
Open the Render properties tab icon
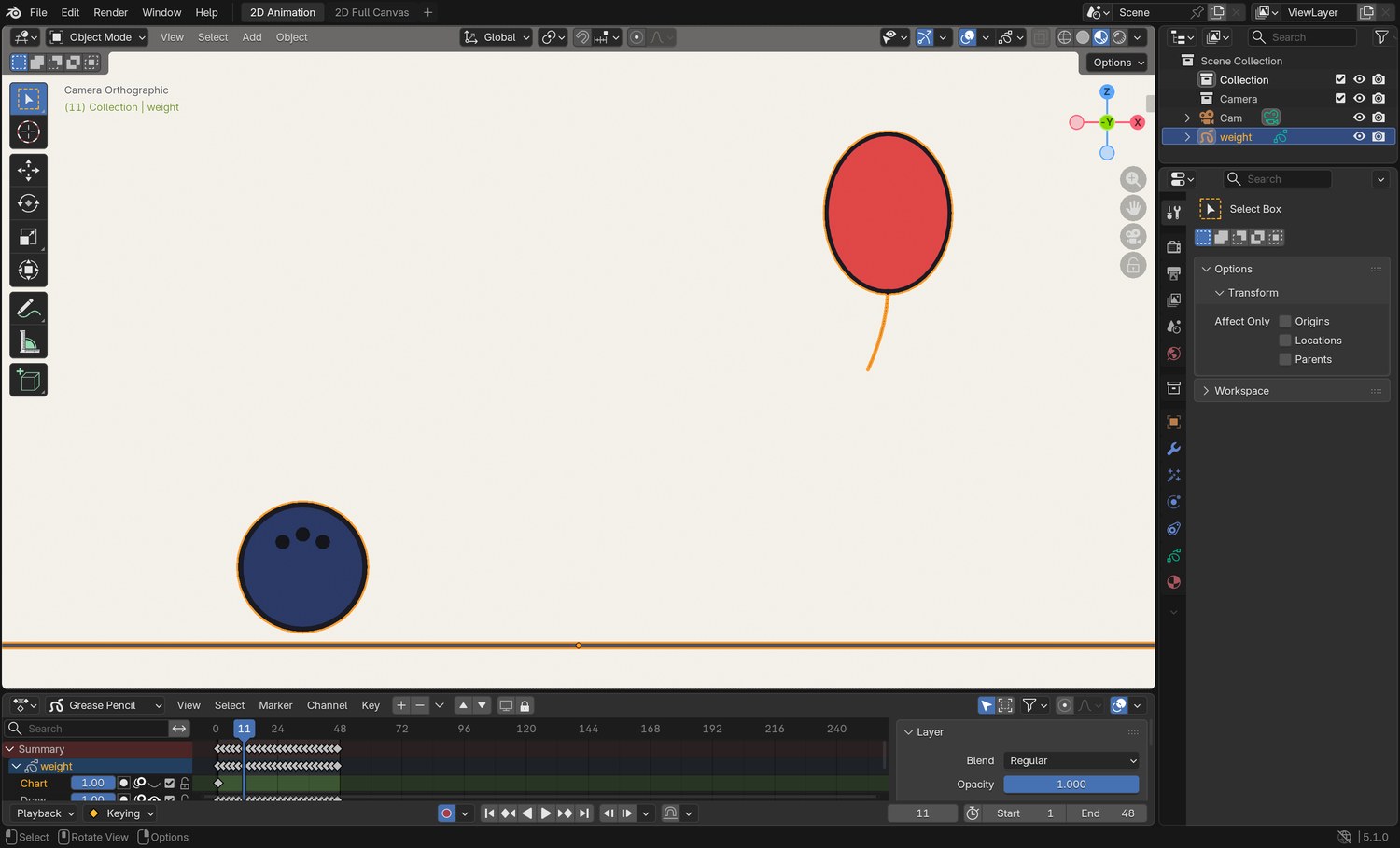coord(1174,246)
